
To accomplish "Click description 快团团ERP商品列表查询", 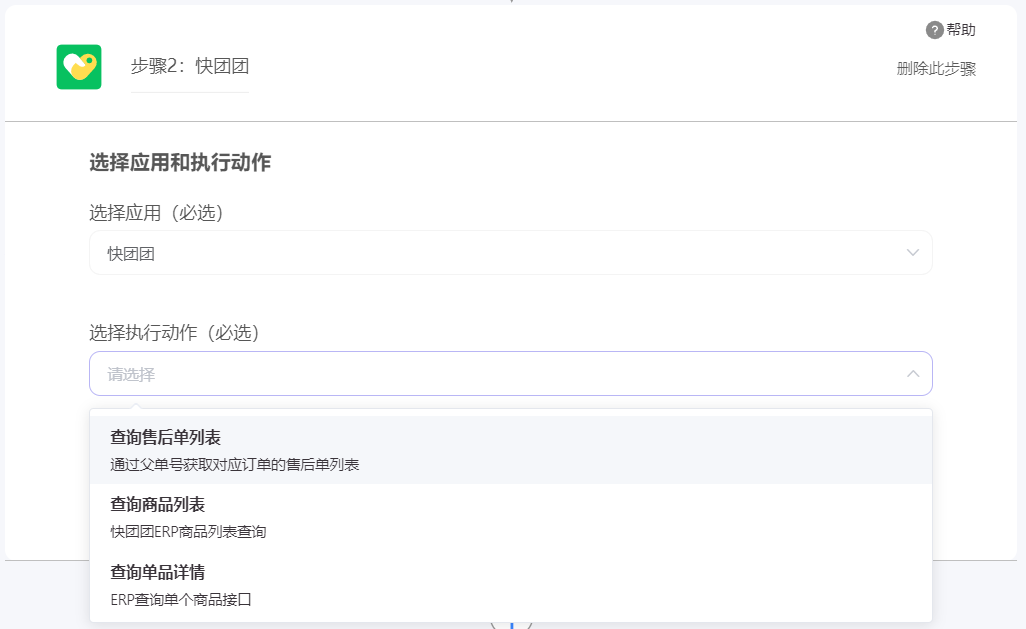I will [x=188, y=532].
